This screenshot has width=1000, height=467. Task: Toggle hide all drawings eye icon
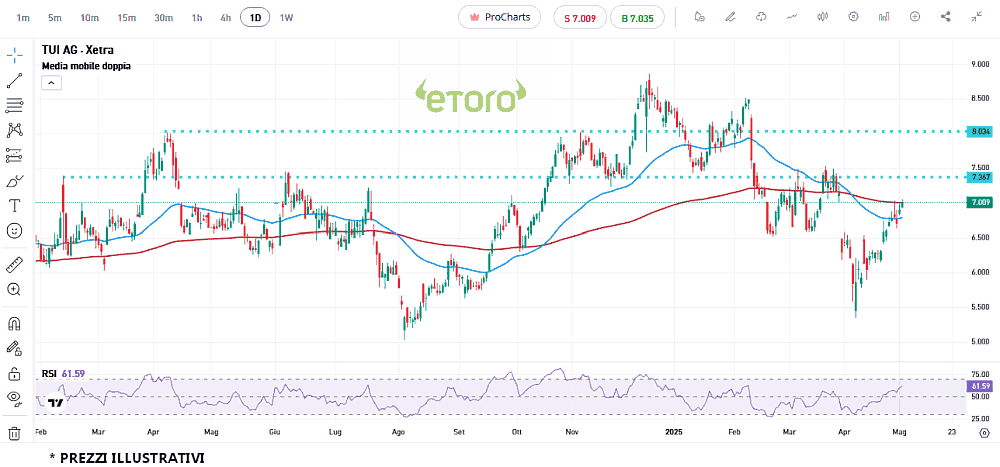14,399
